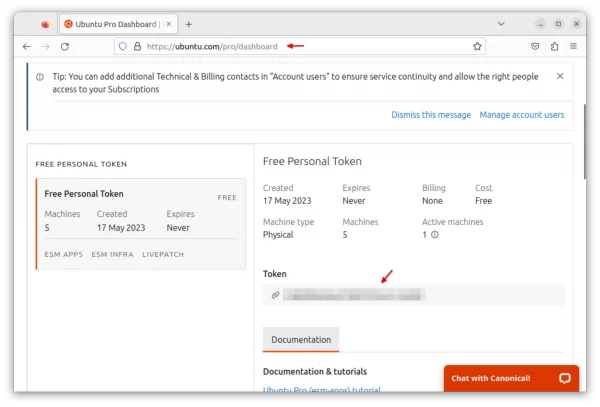Image resolution: width=600 pixels, height=407 pixels.
Task: Click the Billing value 'None'
Action: (432, 201)
